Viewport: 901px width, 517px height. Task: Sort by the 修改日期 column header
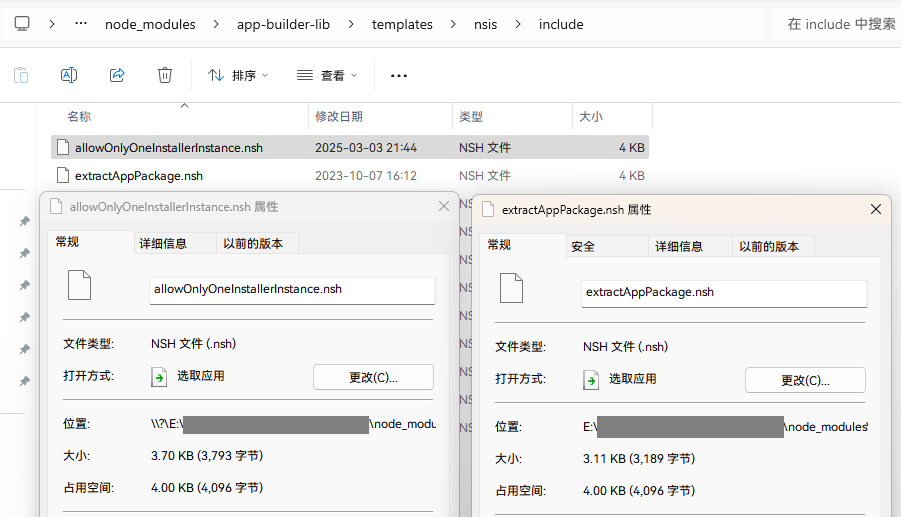[339, 117]
